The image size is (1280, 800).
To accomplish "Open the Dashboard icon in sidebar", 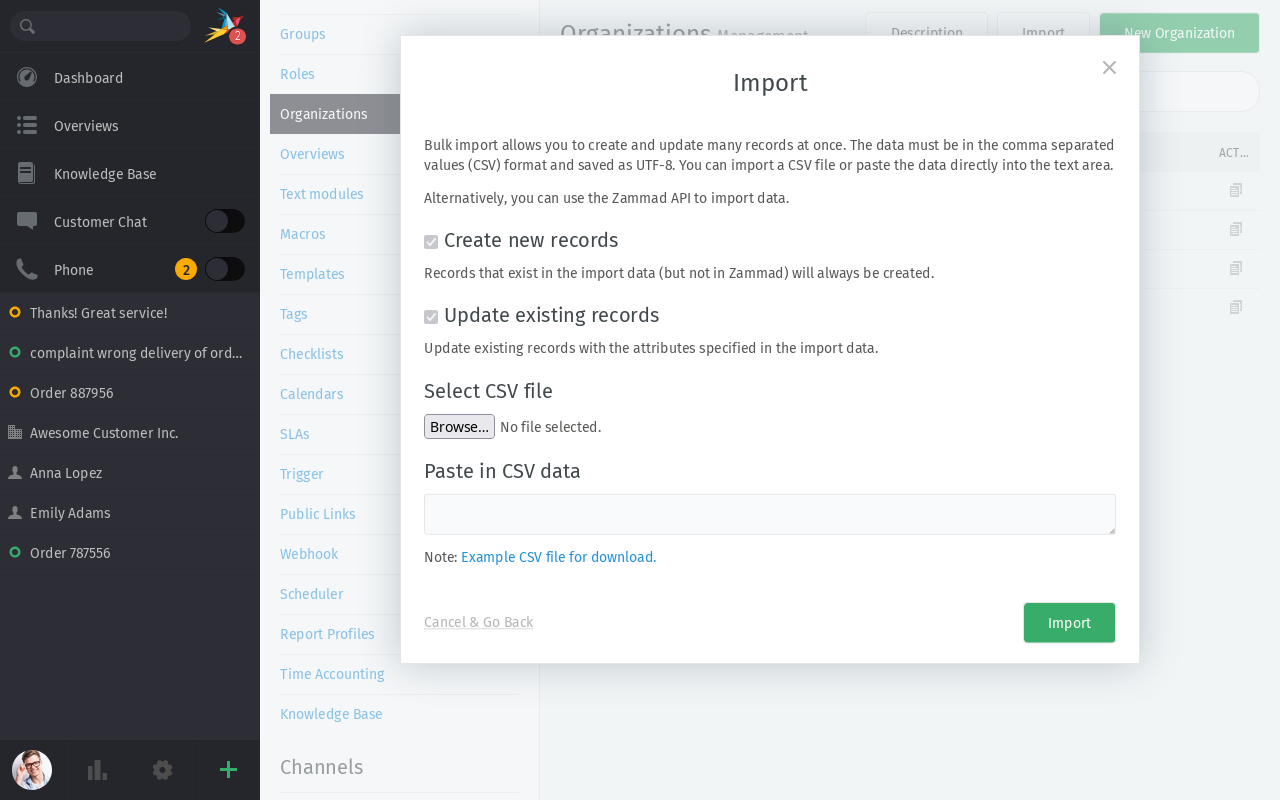I will [x=27, y=78].
